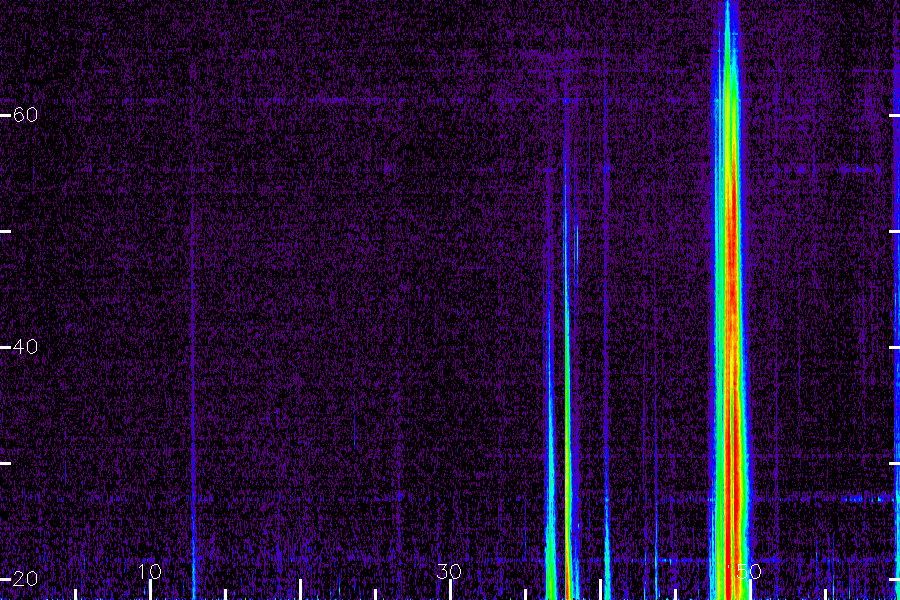The width and height of the screenshot is (900, 600).
Task: Click the "10" horizontal axis label
Action: coord(150,572)
